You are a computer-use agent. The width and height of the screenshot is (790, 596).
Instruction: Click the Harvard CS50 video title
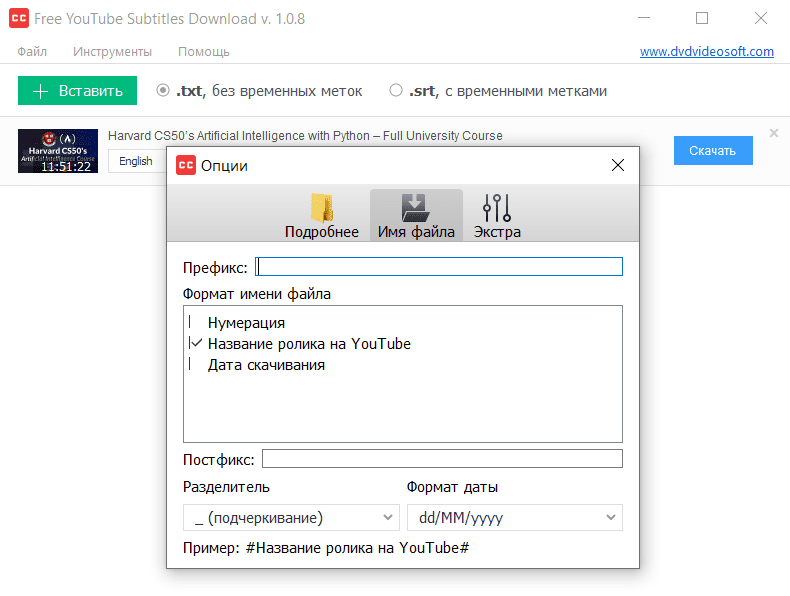(x=305, y=136)
